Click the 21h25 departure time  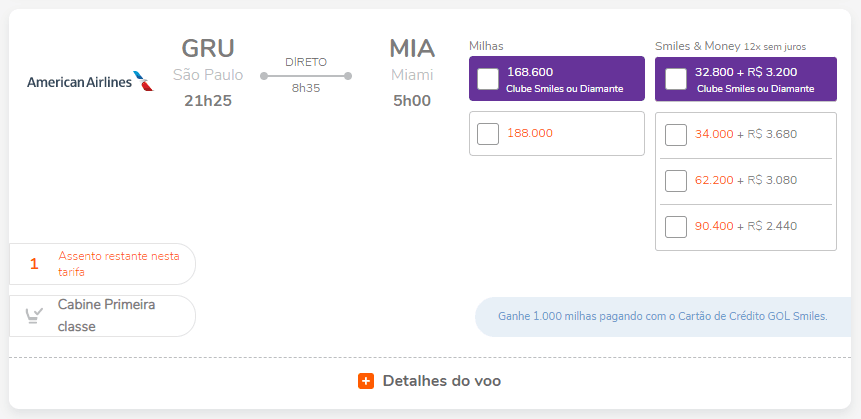208,101
